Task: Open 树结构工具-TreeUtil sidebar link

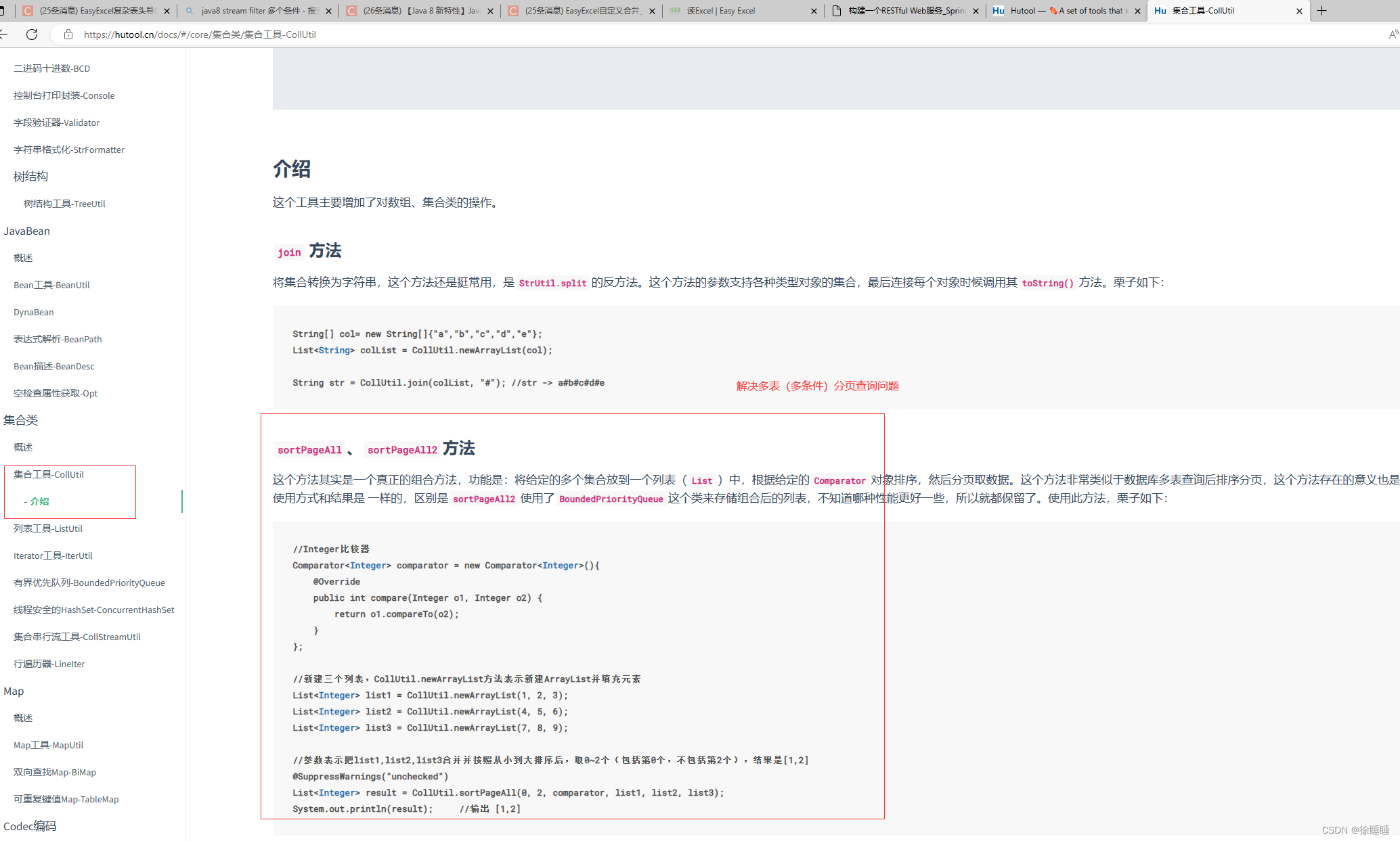Action: tap(64, 204)
